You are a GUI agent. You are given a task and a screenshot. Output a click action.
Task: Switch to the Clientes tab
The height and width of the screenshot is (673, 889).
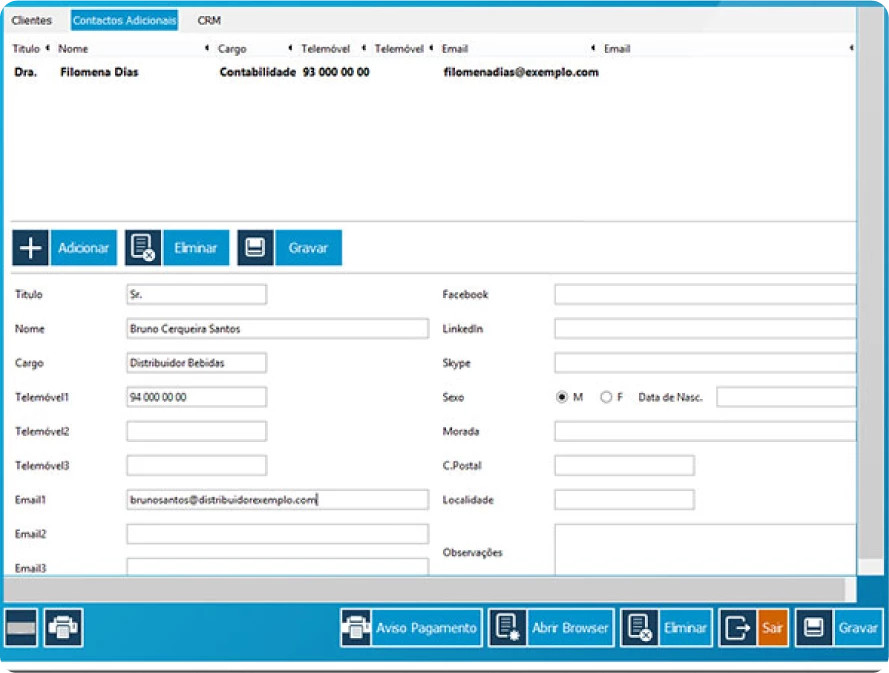coord(31,20)
